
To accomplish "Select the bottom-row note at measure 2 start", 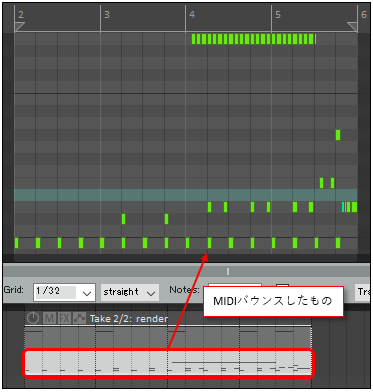I will click(16, 243).
